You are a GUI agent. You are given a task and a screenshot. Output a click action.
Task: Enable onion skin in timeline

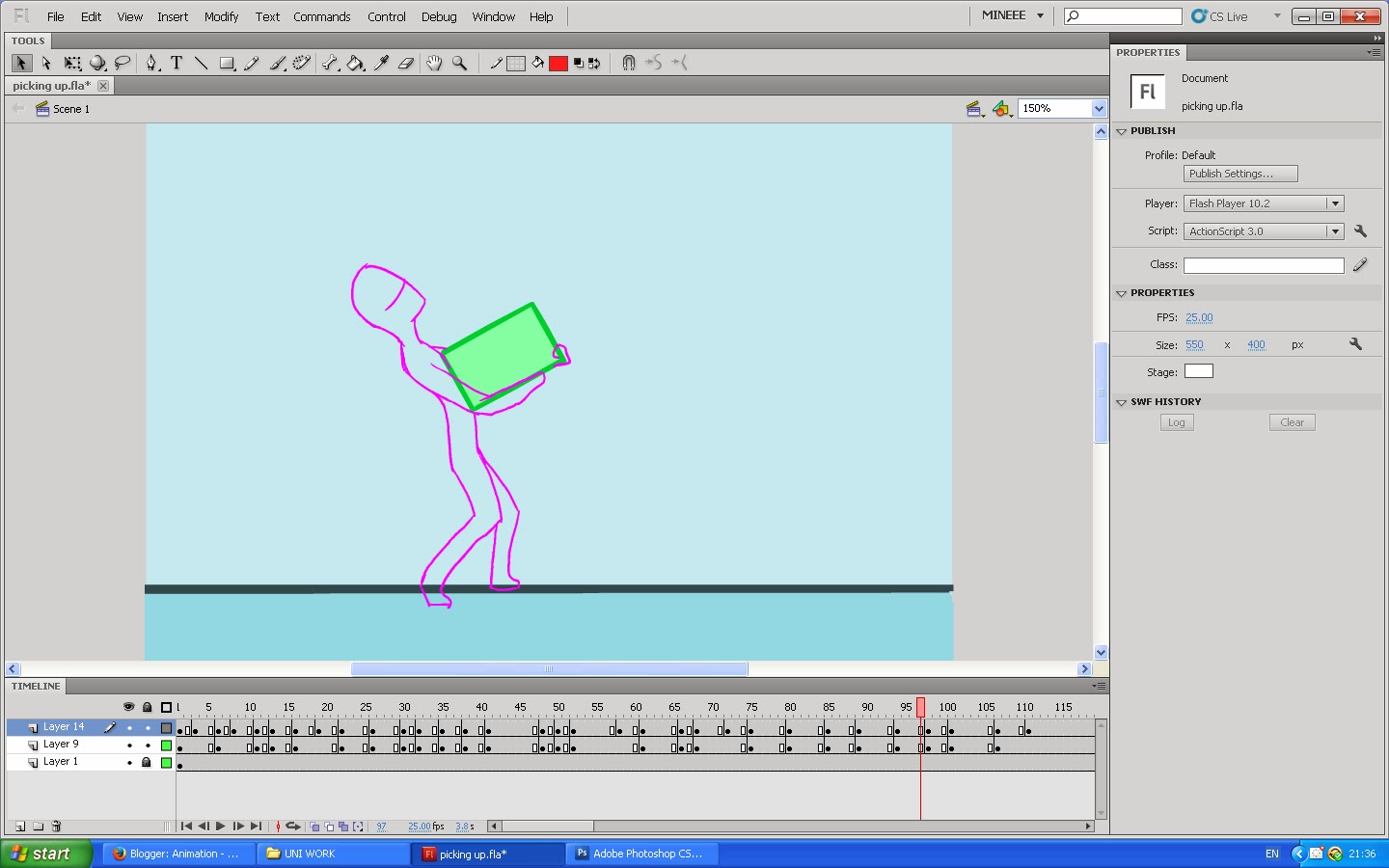[314, 827]
